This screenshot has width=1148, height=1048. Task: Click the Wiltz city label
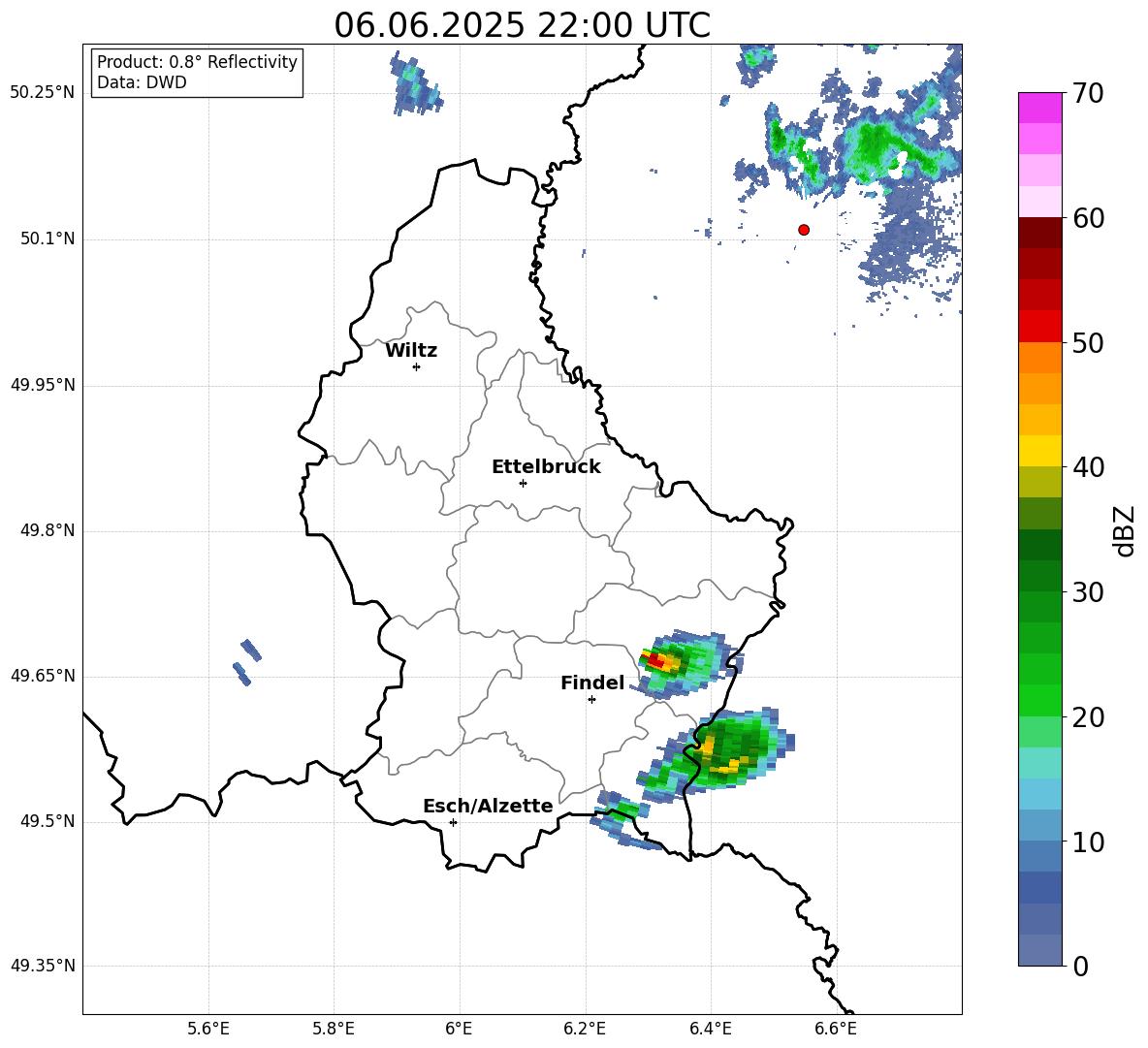tap(411, 351)
